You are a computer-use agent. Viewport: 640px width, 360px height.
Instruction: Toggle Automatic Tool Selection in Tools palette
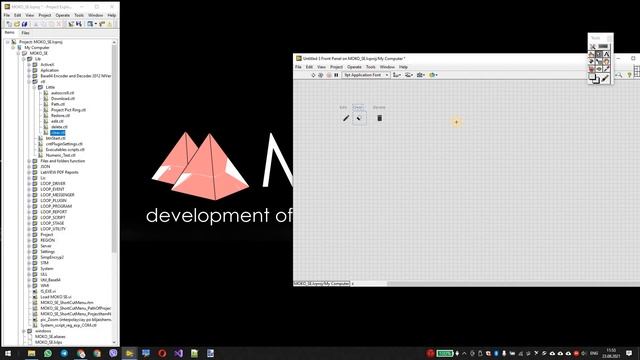(x=599, y=47)
